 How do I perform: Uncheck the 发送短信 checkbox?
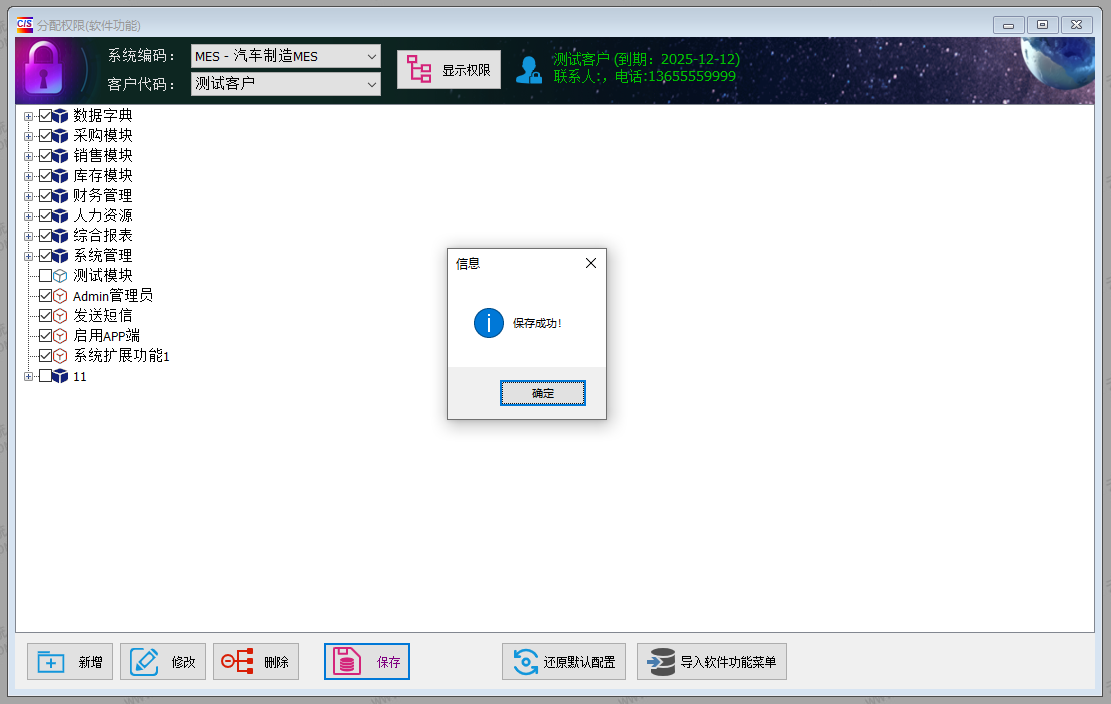click(x=45, y=315)
